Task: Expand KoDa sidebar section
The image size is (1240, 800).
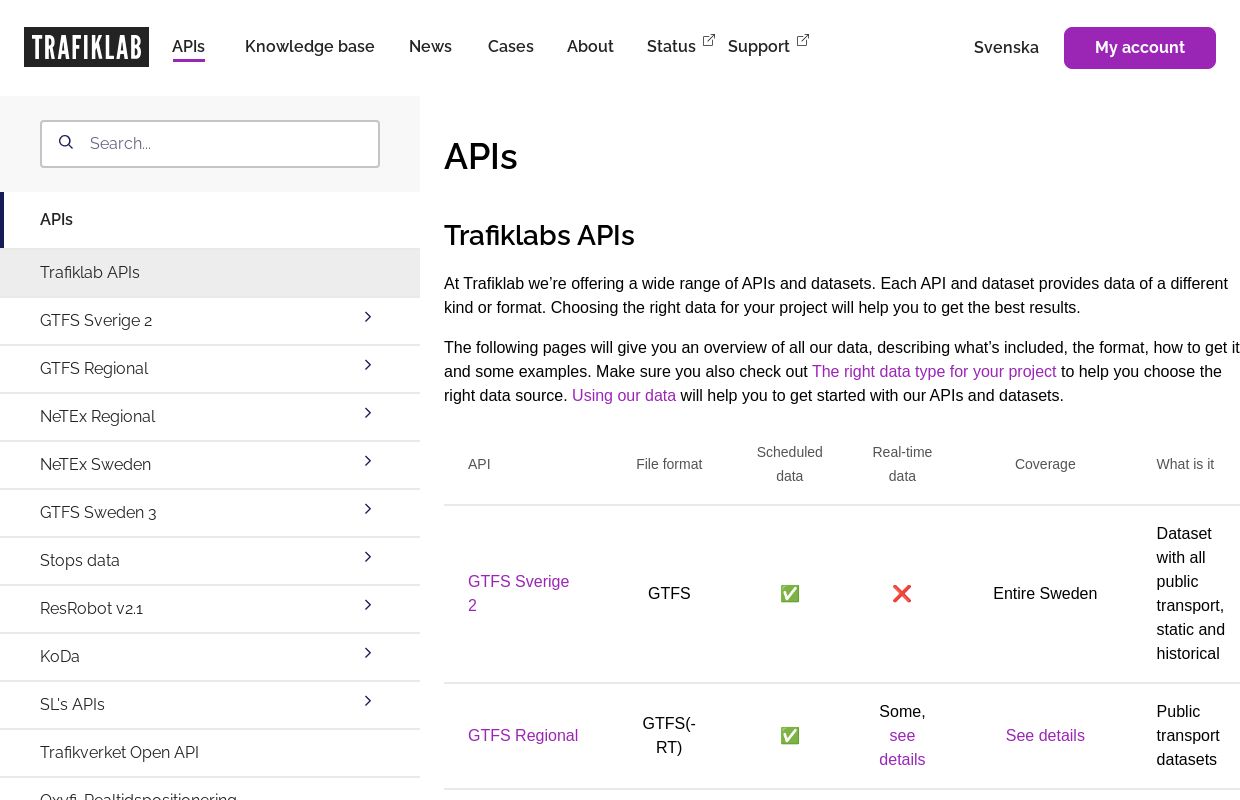Action: pyautogui.click(x=368, y=653)
